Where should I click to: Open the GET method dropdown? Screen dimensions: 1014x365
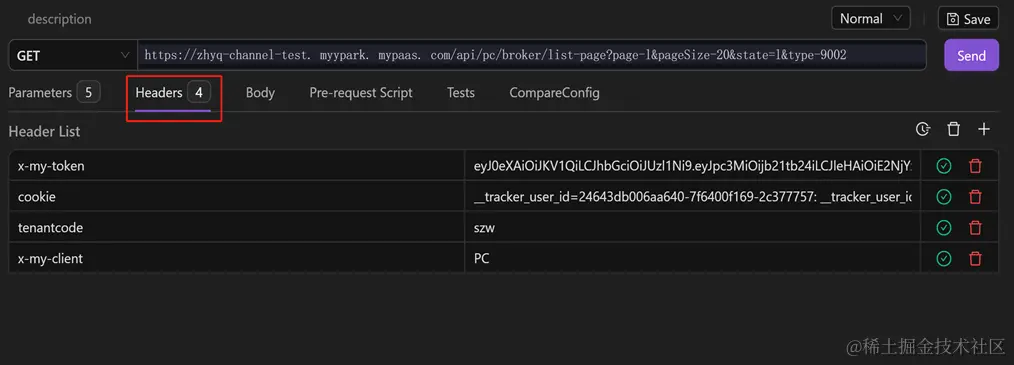[72, 56]
